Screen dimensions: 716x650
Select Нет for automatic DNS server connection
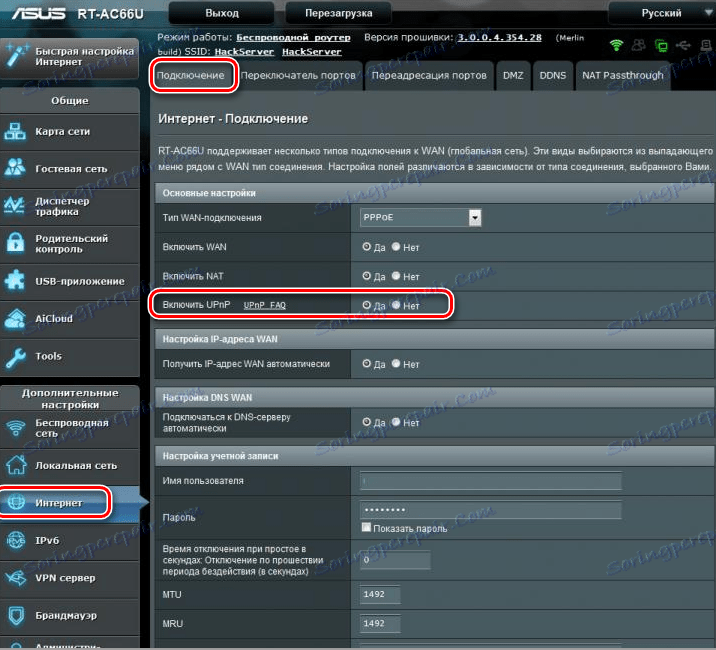(x=395, y=422)
